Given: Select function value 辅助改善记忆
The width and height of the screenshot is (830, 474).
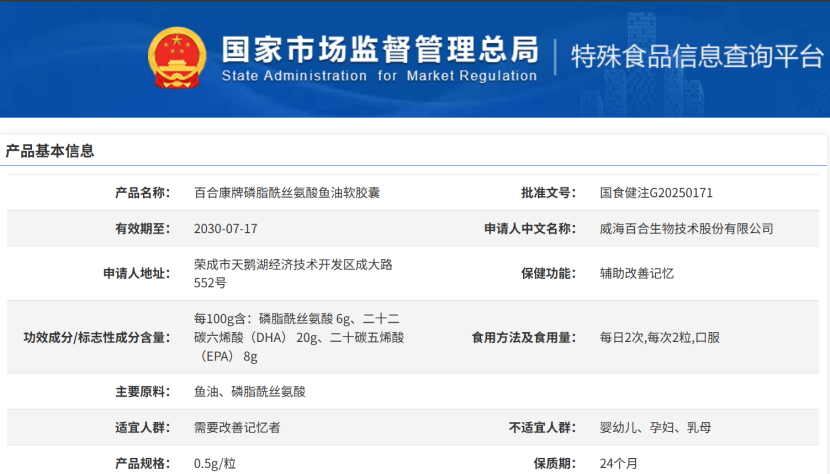Looking at the screenshot, I should tap(636, 273).
